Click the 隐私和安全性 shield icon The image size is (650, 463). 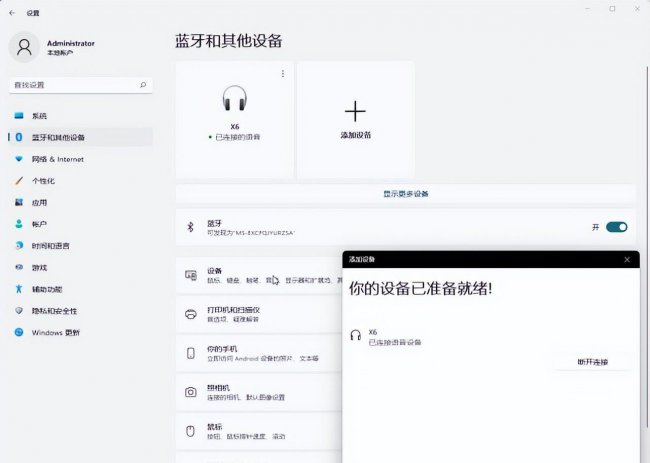click(19, 310)
